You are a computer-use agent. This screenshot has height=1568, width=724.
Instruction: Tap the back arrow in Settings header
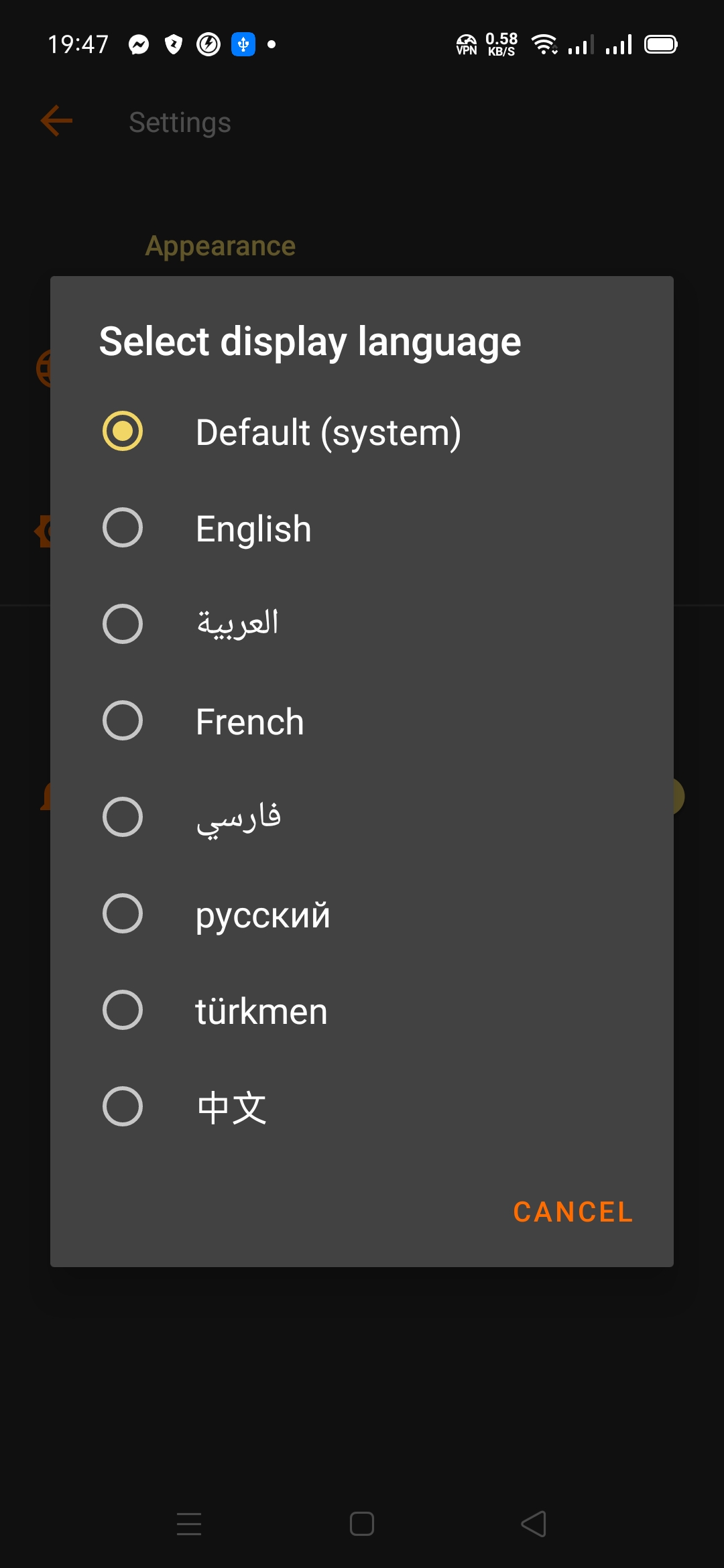[57, 121]
